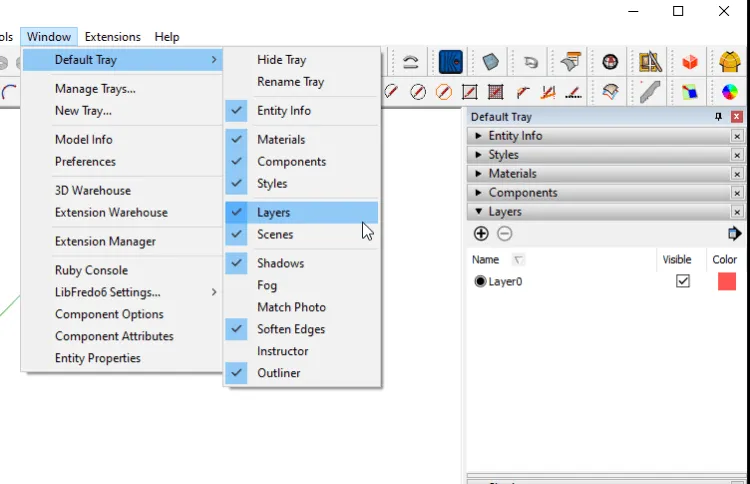This screenshot has width=750, height=484.
Task: Uncheck Soften Edges in the tray submenu
Action: (x=302, y=329)
